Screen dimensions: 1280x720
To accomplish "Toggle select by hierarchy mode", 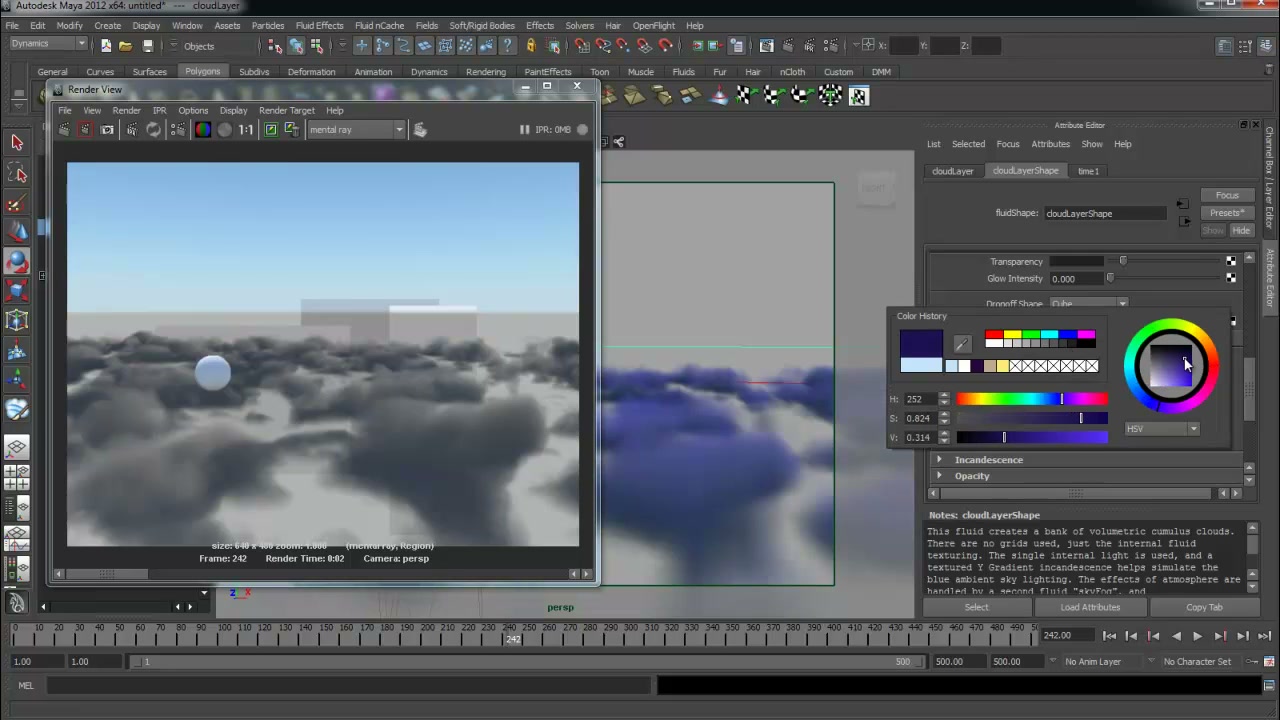I will point(275,45).
